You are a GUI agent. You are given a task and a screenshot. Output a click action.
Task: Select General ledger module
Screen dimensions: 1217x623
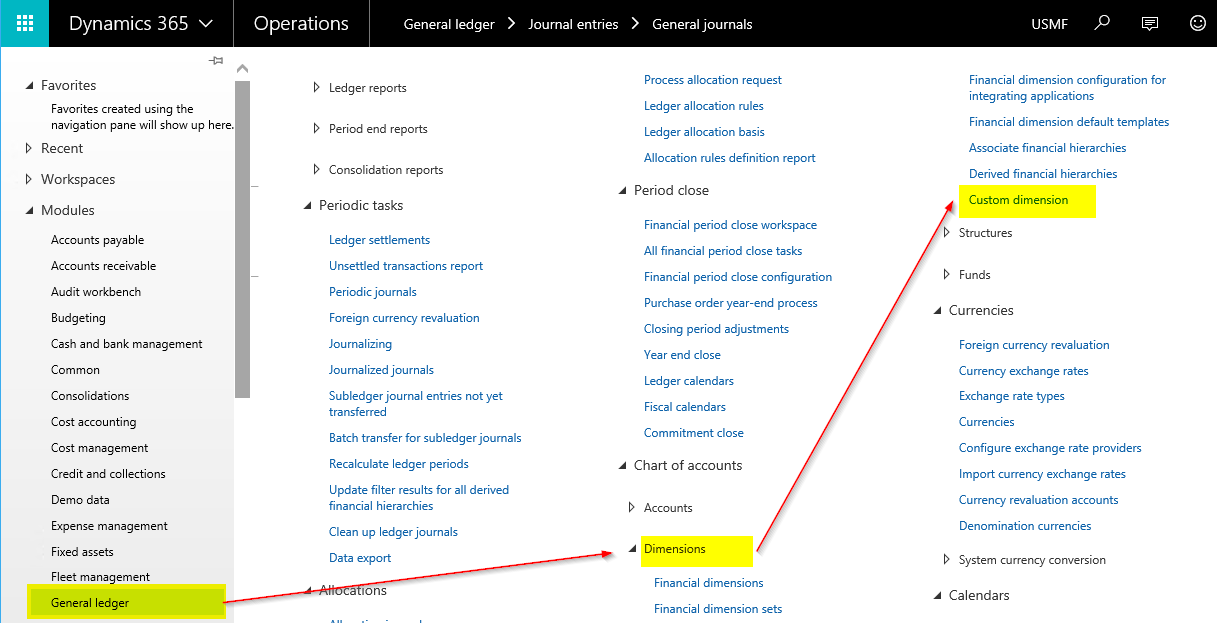tap(126, 603)
